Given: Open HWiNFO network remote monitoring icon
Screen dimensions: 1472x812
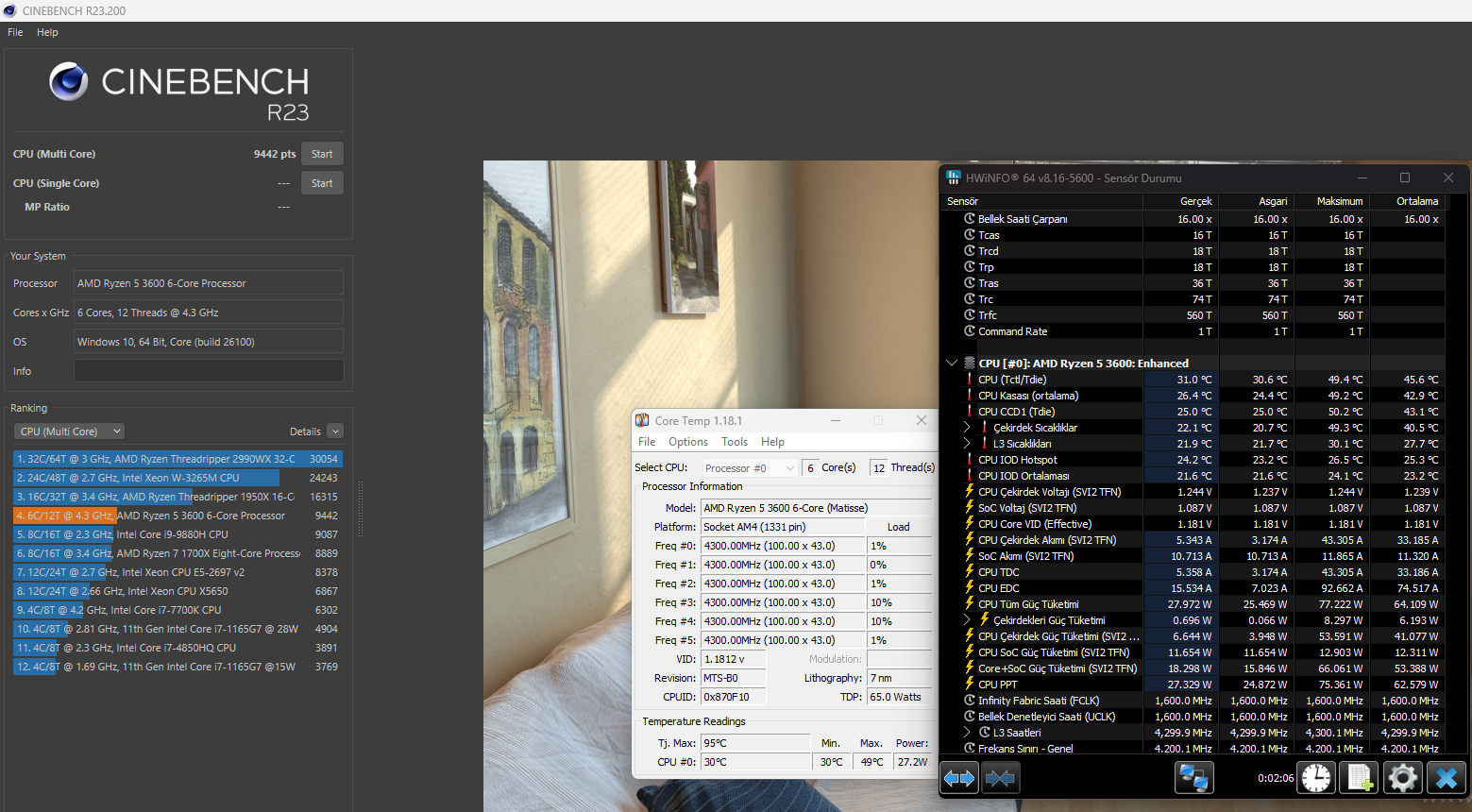Looking at the screenshot, I should pyautogui.click(x=1194, y=778).
